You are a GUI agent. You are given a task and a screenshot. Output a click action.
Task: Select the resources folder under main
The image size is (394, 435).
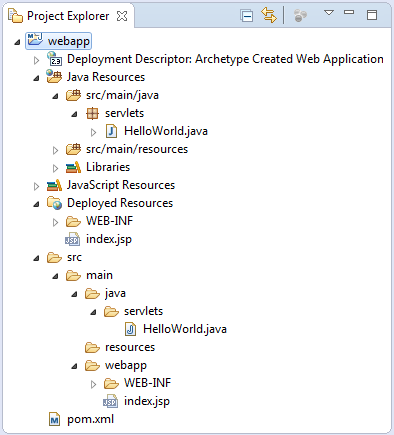[130, 347]
